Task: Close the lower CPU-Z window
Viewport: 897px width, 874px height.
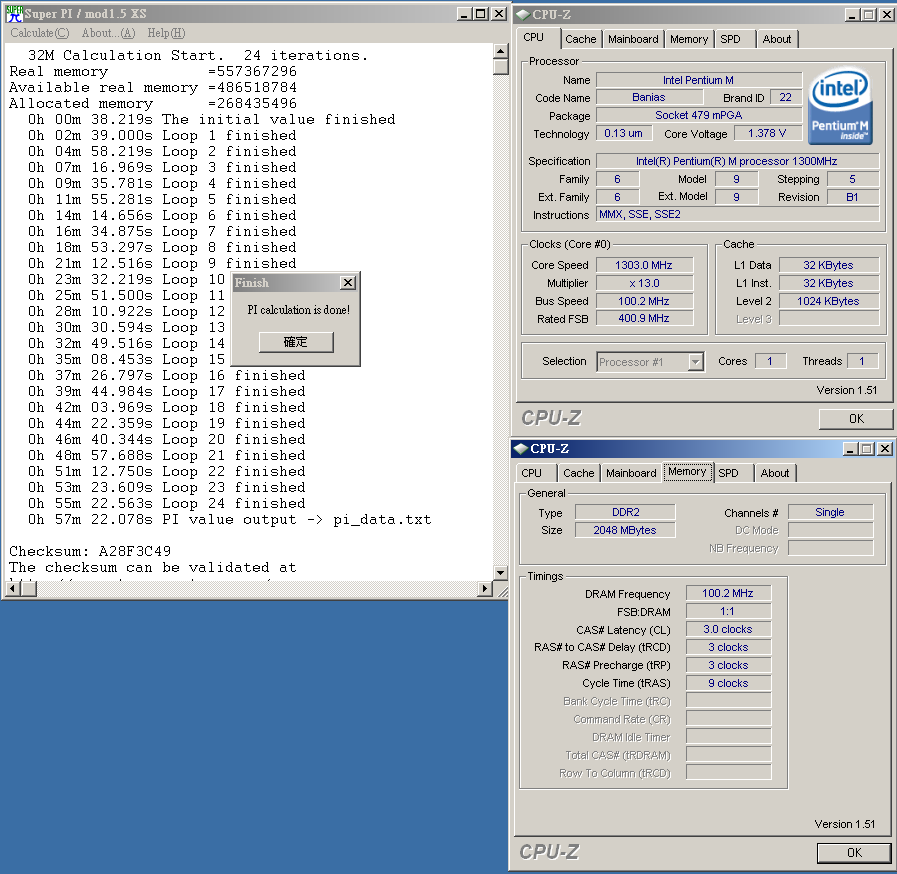Action: pos(884,448)
